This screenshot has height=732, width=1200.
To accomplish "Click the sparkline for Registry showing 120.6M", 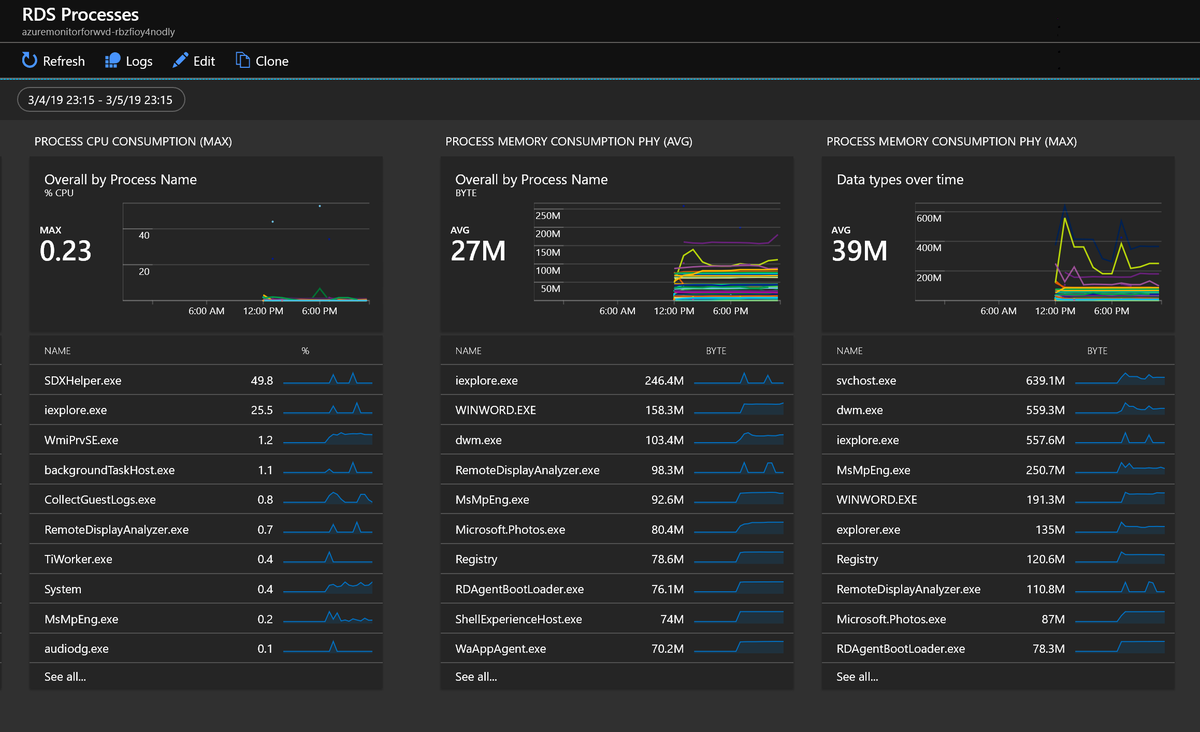I will pyautogui.click(x=1120, y=558).
